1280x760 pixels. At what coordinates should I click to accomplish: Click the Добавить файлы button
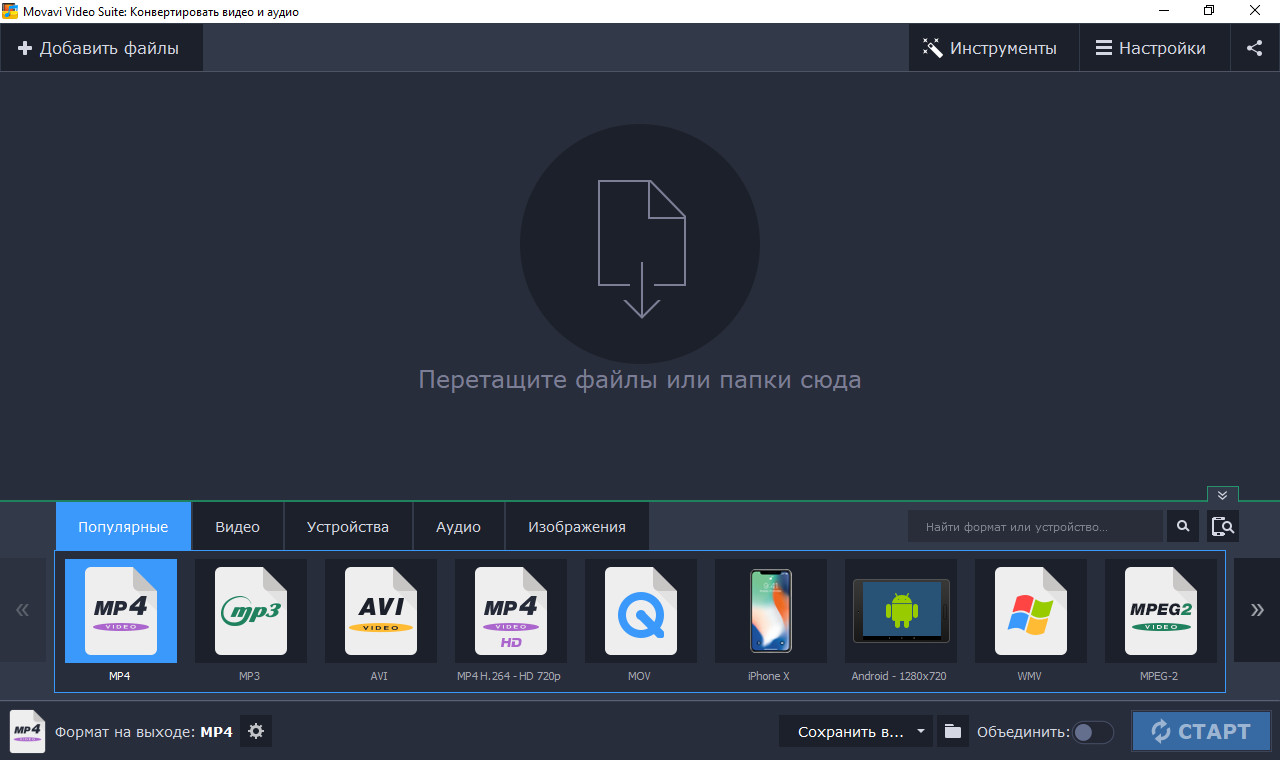99,48
